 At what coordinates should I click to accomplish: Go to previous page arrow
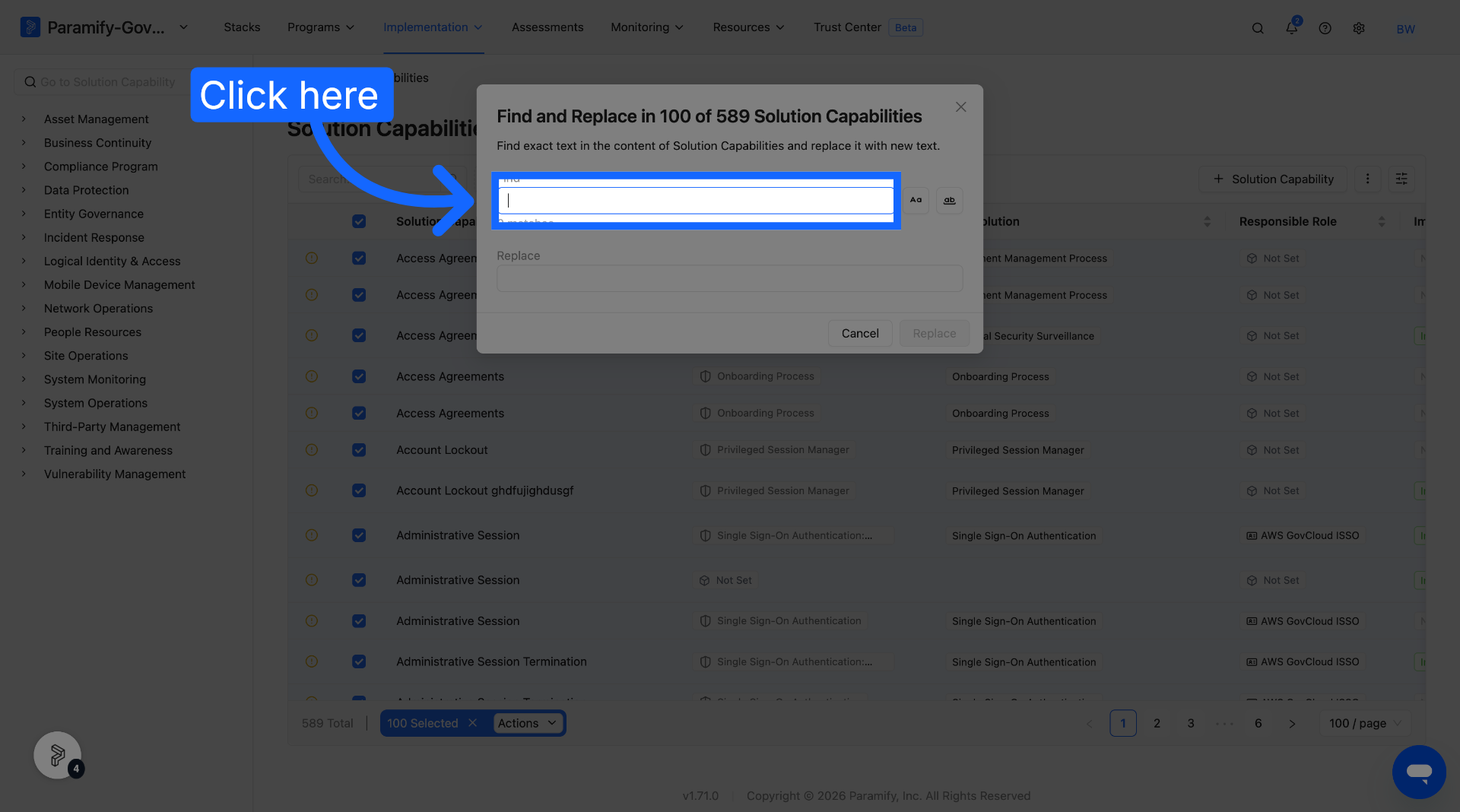[x=1089, y=724]
